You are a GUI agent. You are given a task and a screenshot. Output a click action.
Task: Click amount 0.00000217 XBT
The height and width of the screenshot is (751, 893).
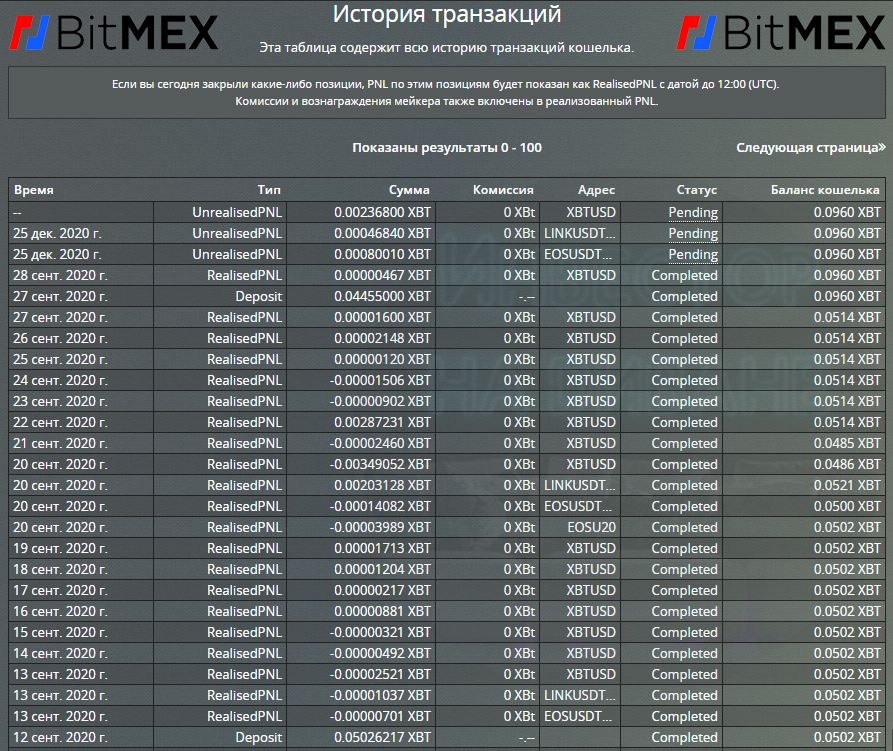tap(382, 590)
